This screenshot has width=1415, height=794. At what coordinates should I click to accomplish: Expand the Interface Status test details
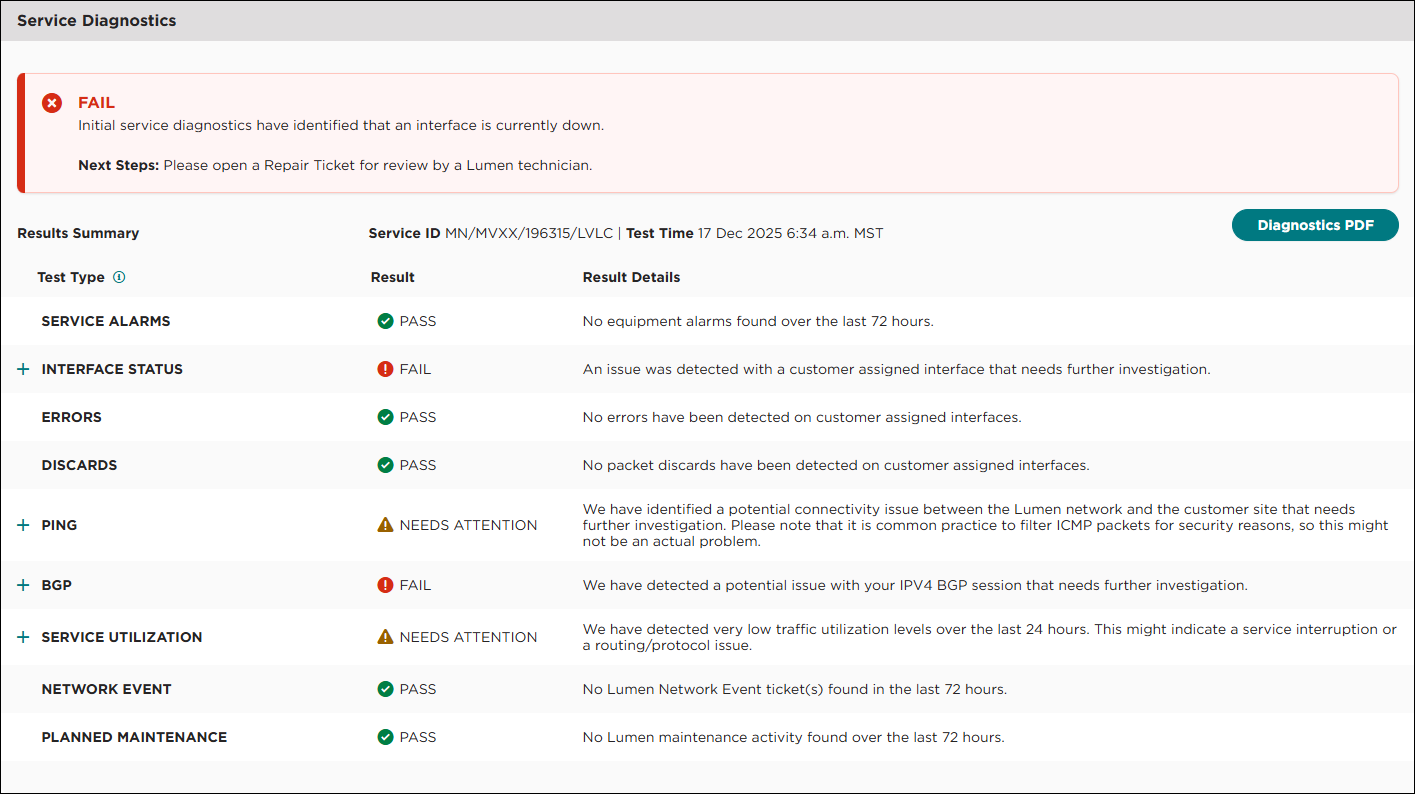pyautogui.click(x=22, y=369)
